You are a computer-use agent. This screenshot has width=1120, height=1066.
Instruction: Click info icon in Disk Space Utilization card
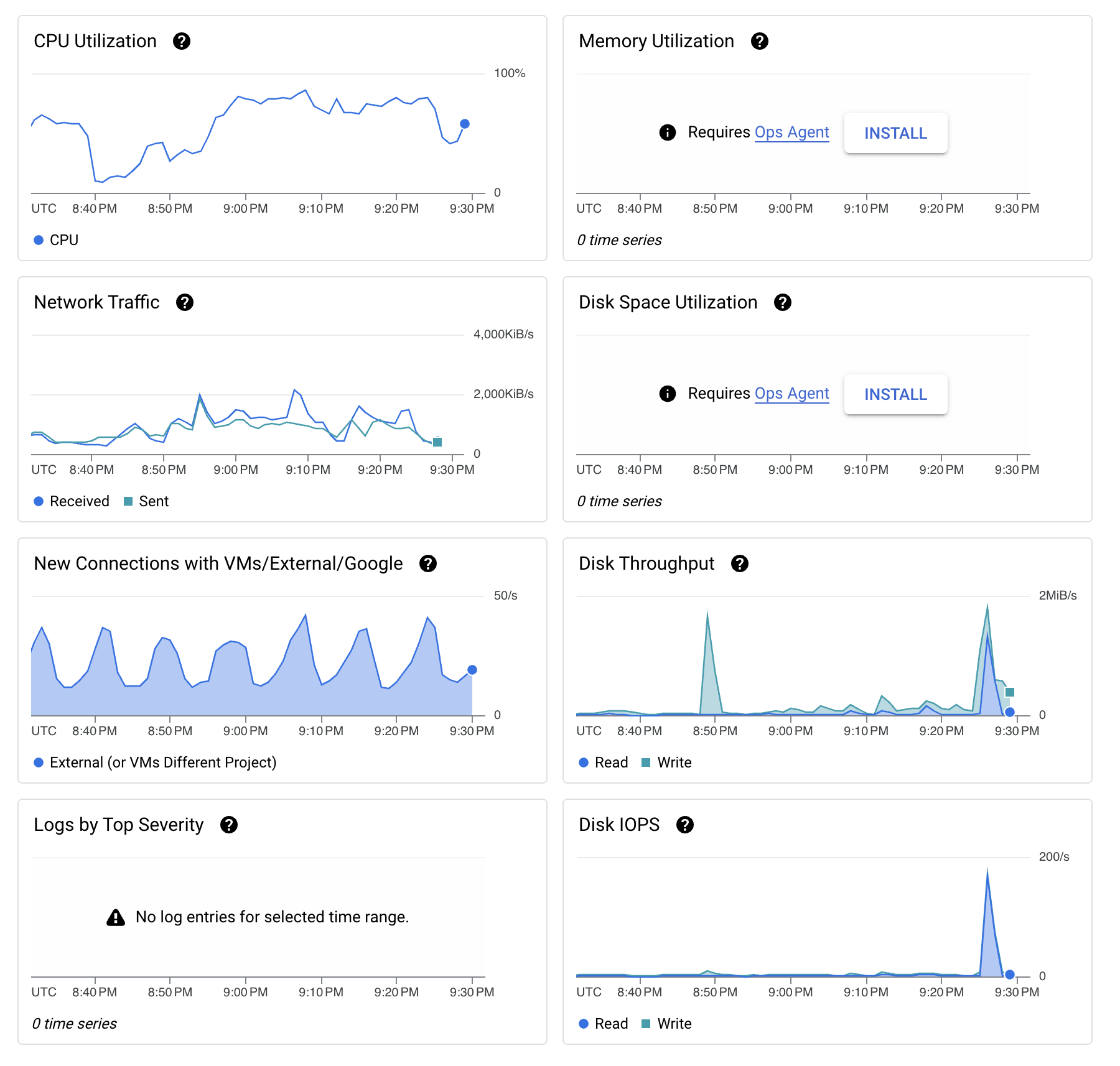click(667, 394)
